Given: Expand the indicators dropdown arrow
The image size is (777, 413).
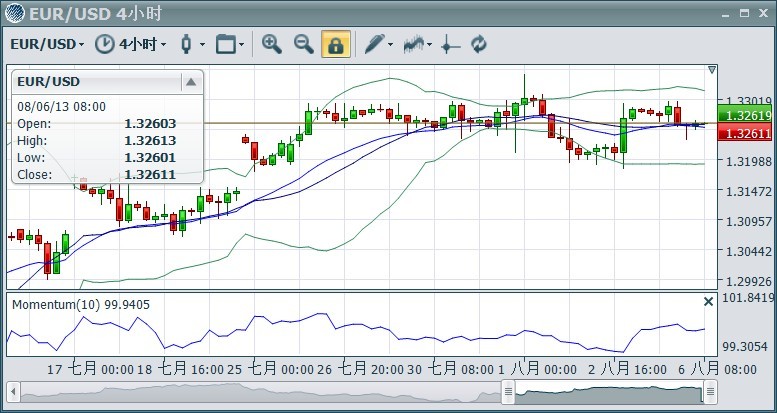Looking at the screenshot, I should pos(429,45).
